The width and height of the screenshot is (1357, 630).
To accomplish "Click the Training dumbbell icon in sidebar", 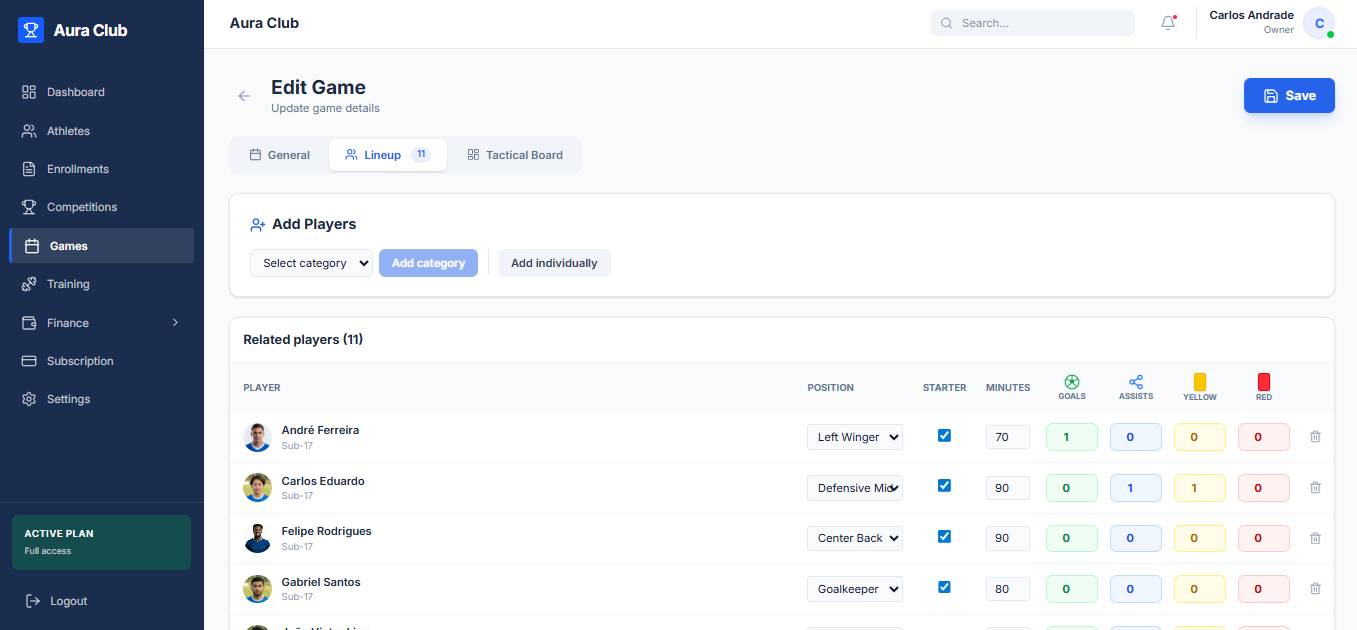I will click(29, 284).
